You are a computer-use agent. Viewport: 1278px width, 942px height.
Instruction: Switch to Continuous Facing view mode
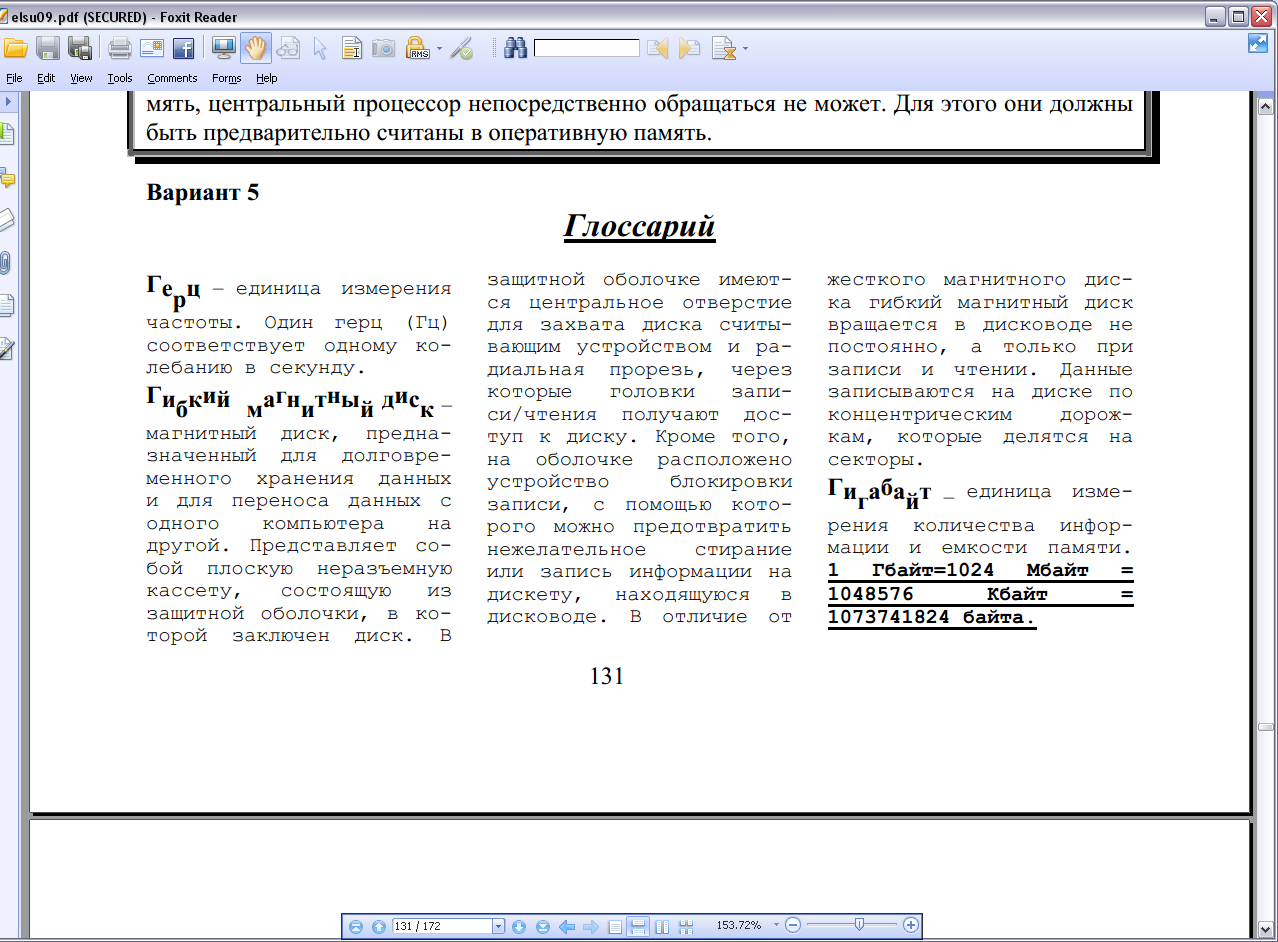(686, 927)
